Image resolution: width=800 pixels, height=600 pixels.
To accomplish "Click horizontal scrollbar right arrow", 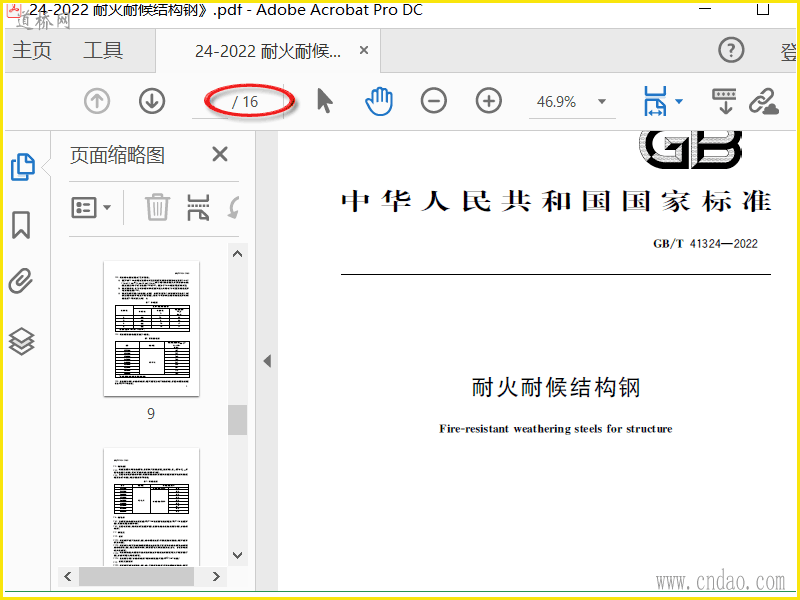I will click(x=216, y=577).
